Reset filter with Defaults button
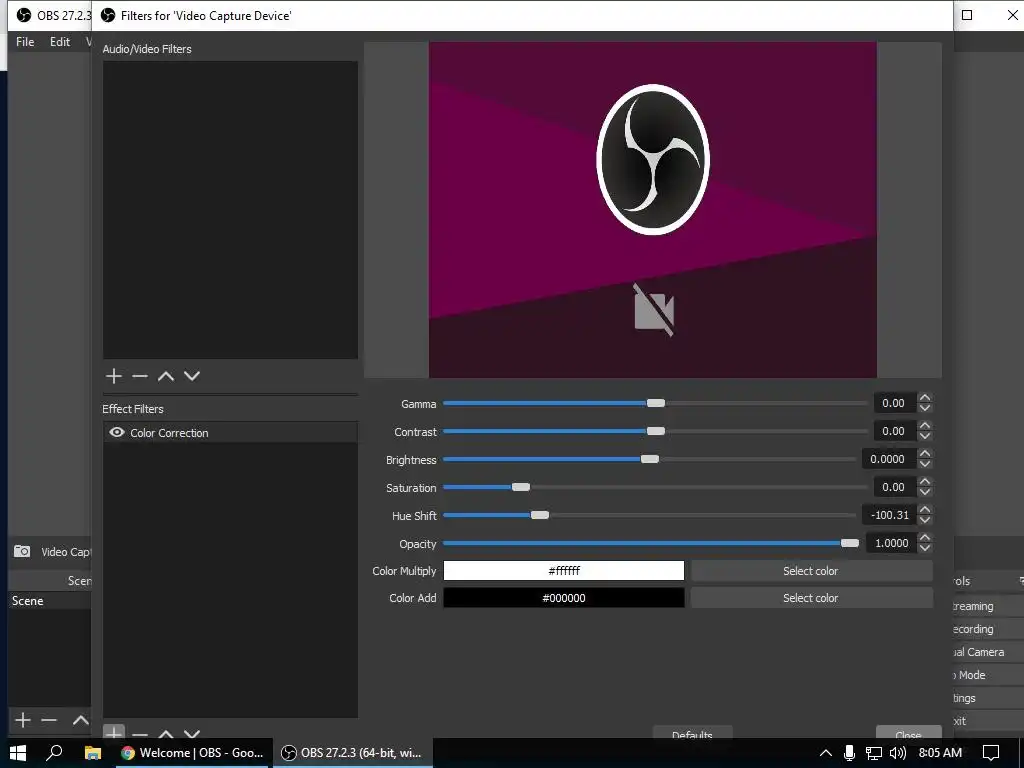1024x768 pixels. pyautogui.click(x=692, y=733)
